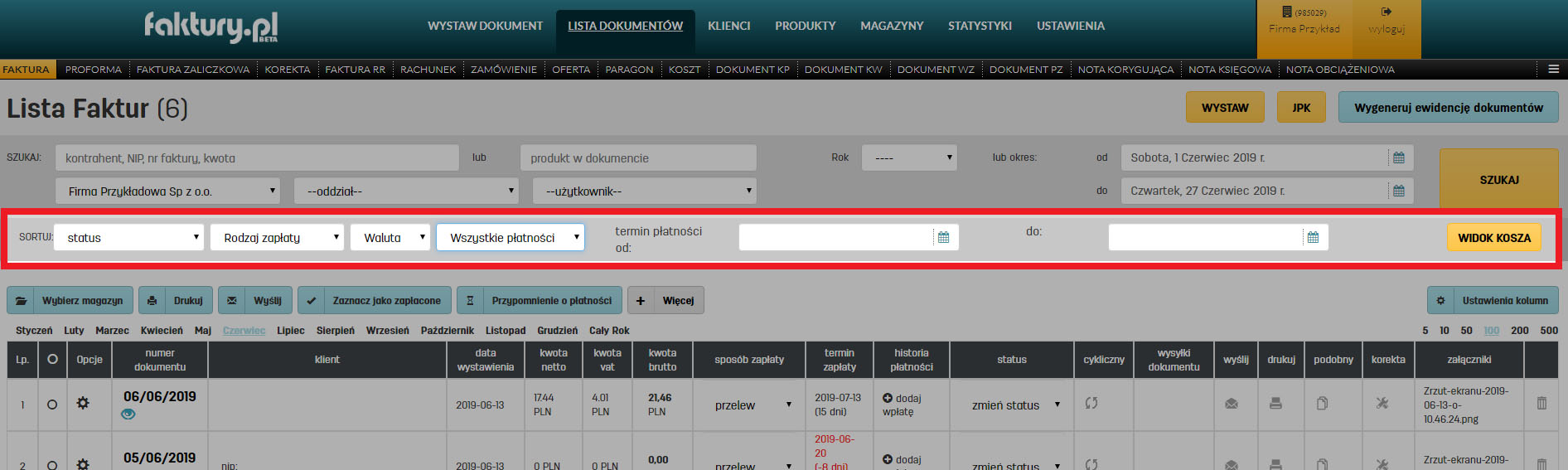Click the 'Zaznacz jako zapłacone' button

375,301
